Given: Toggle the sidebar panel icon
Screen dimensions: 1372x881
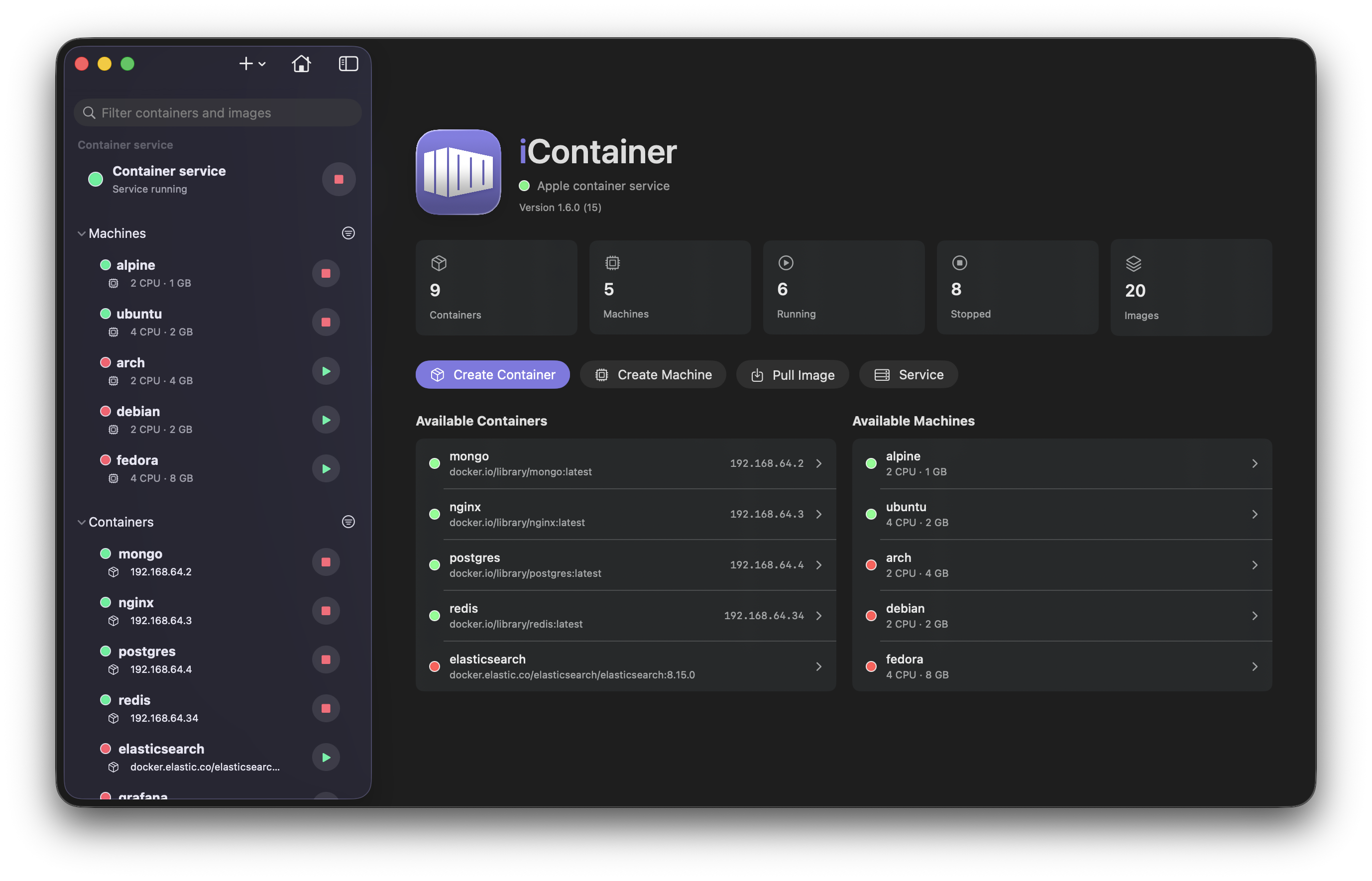Looking at the screenshot, I should tap(348, 64).
